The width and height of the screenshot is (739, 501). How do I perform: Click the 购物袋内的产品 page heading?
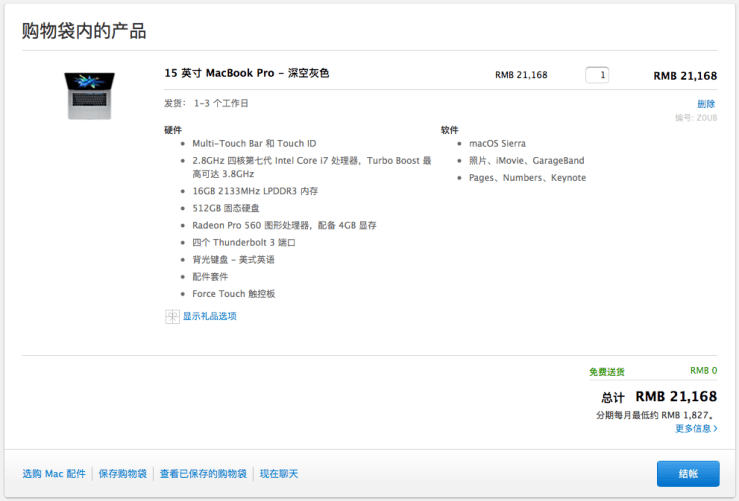point(84,31)
